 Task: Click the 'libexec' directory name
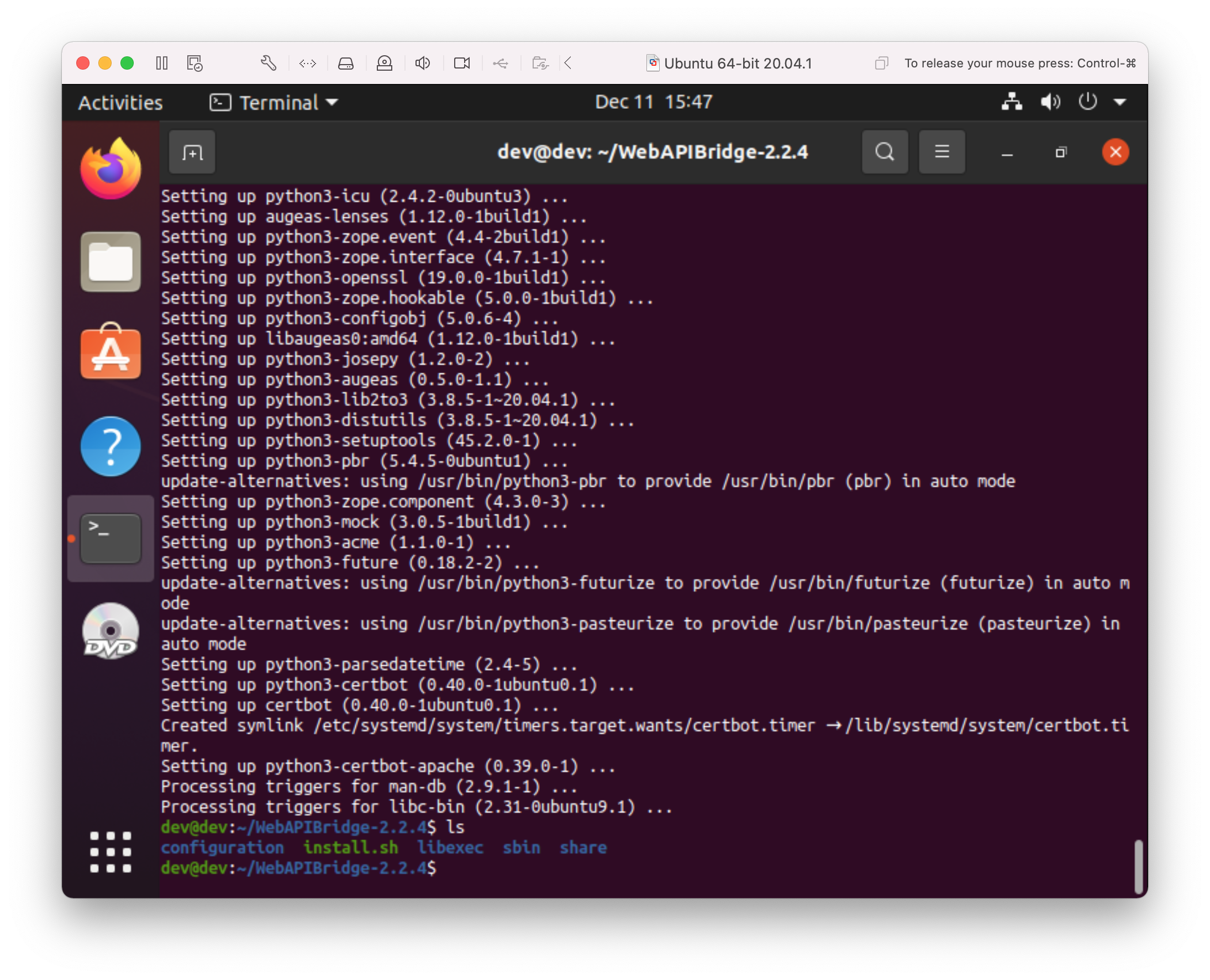pos(450,847)
